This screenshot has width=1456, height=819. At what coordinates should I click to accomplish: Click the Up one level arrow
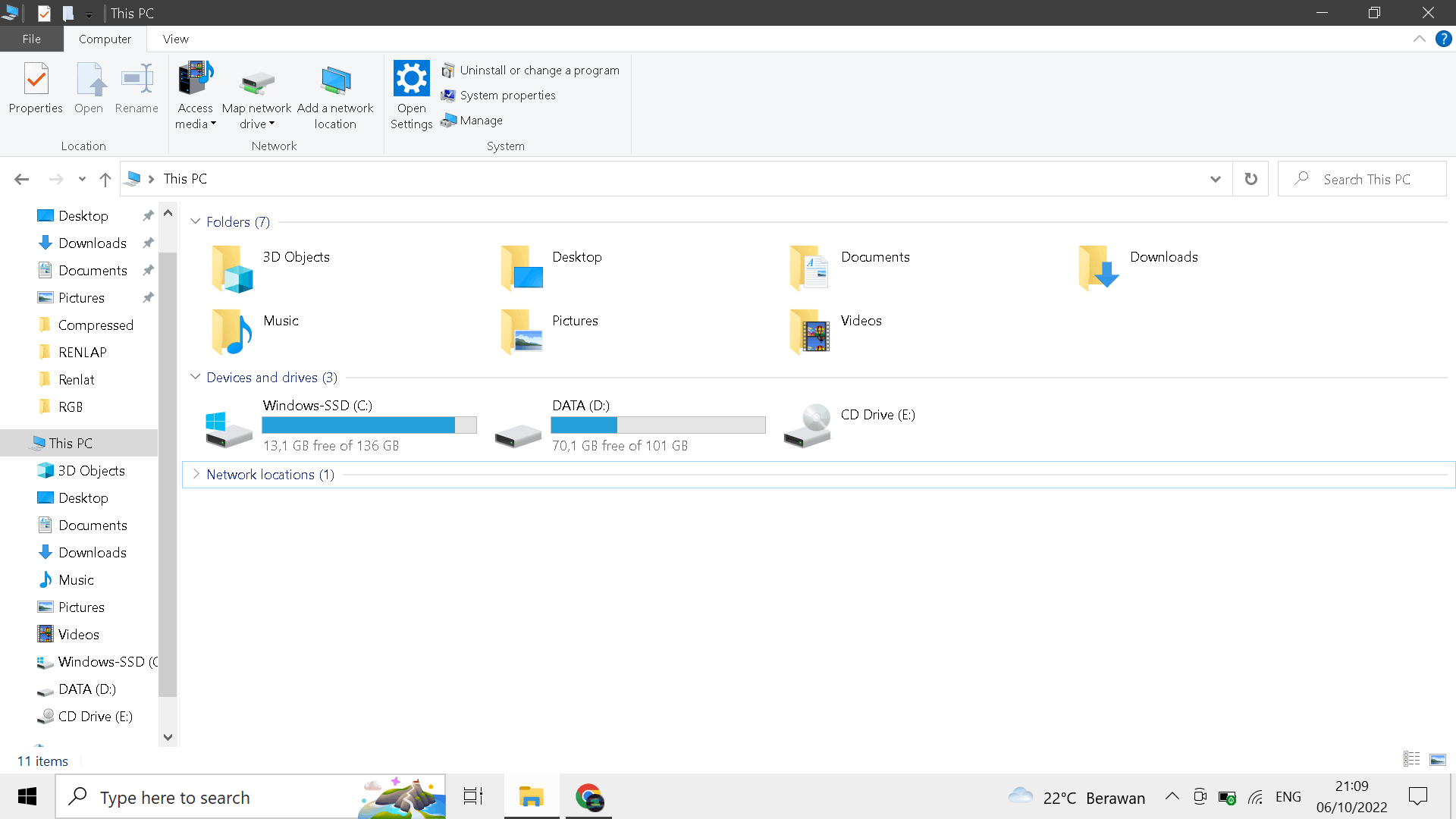105,179
